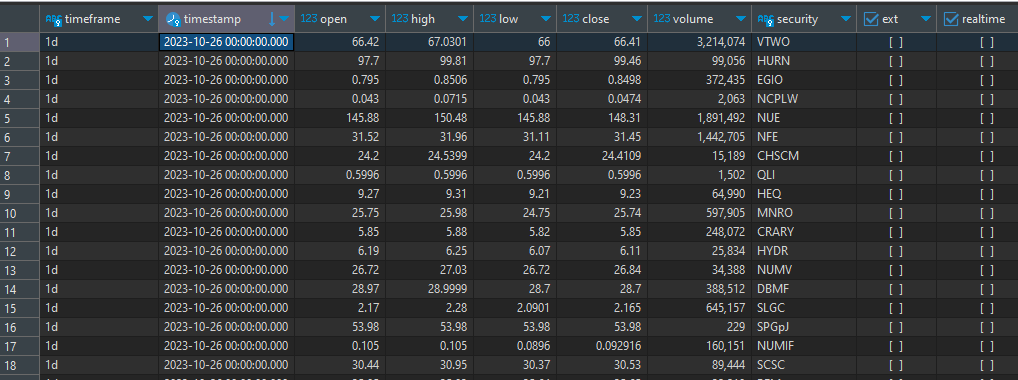This screenshot has height=380, width=1018.
Task: Click the checkbox type icon beside ext header
Action: pyautogui.click(x=871, y=19)
